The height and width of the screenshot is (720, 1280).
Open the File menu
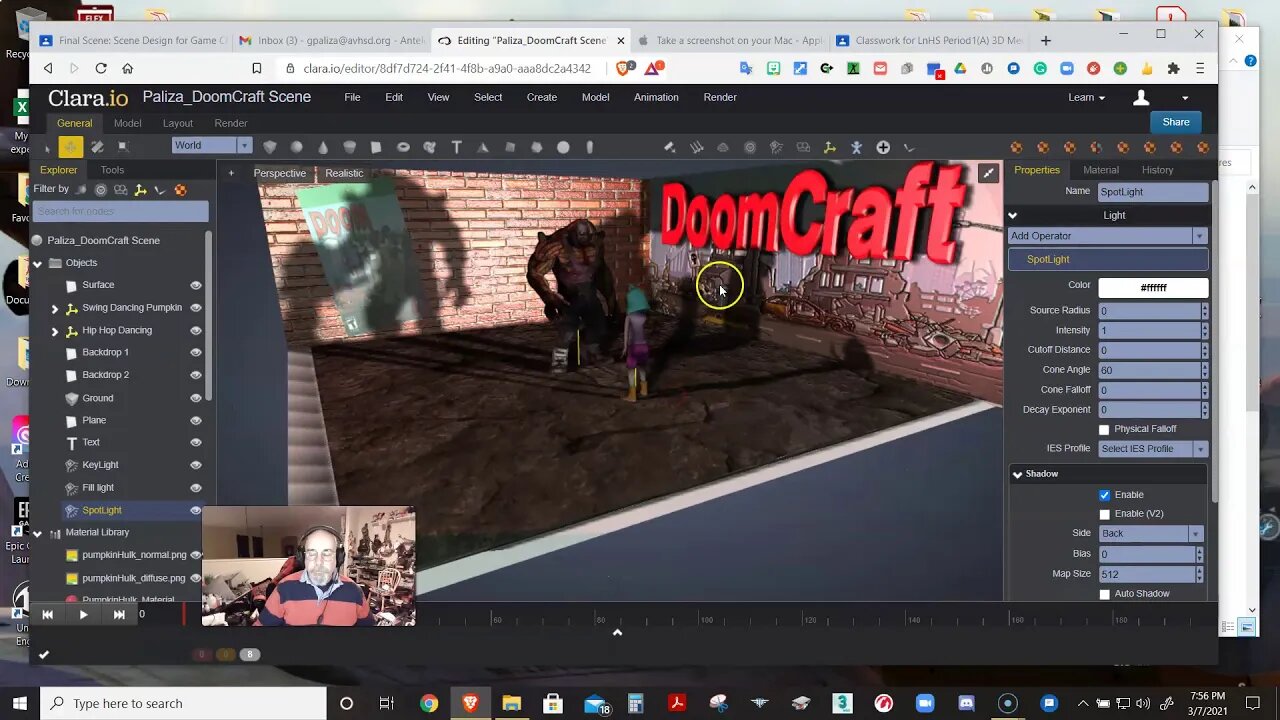pyautogui.click(x=352, y=97)
